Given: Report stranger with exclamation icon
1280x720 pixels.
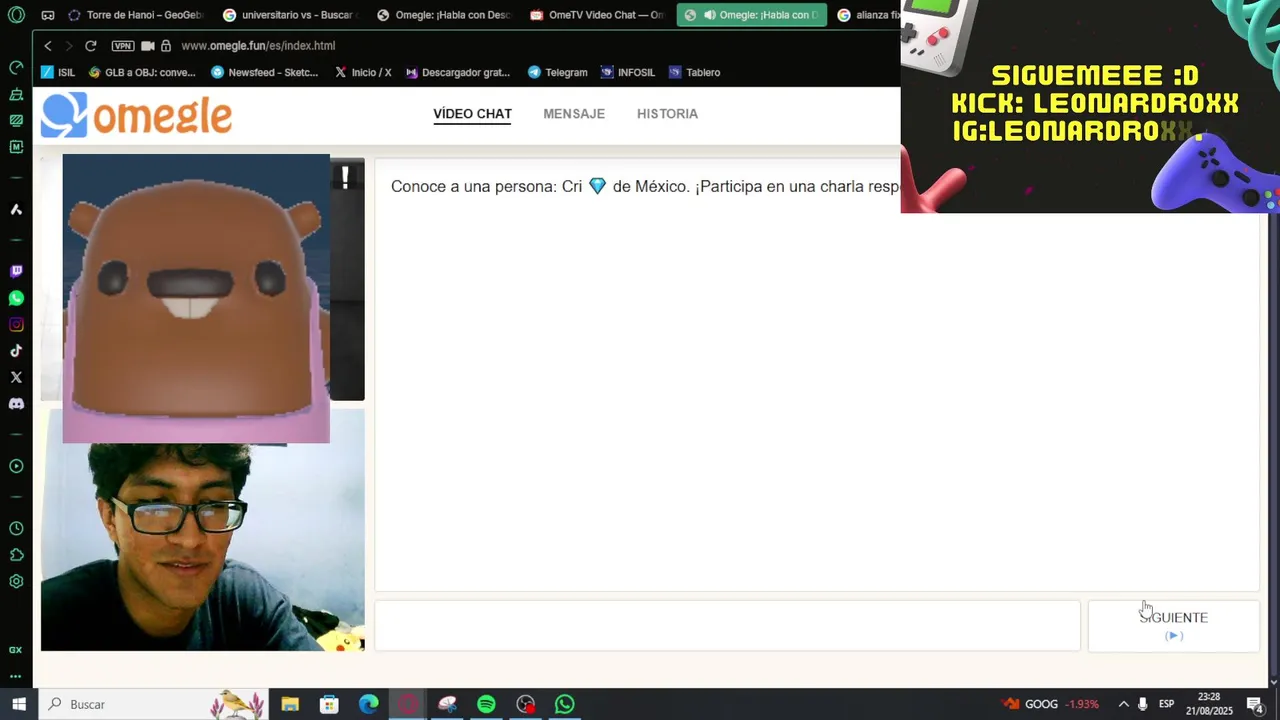Looking at the screenshot, I should pos(345,178).
